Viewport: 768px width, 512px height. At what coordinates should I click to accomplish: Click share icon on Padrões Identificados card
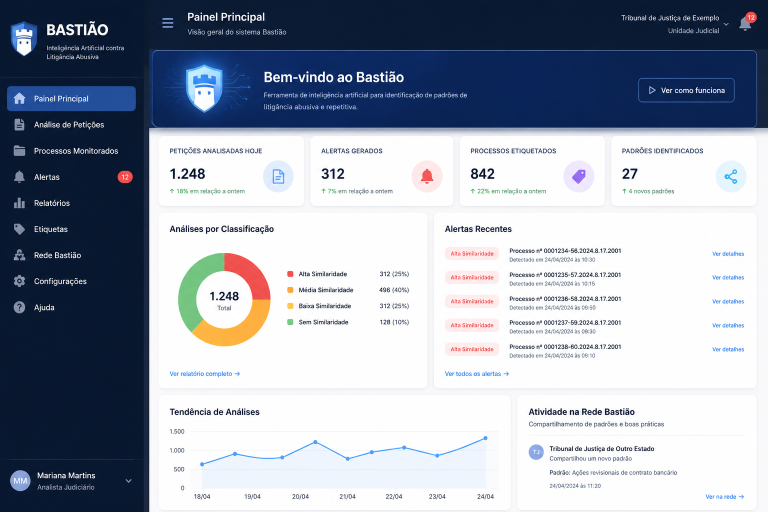pyautogui.click(x=731, y=176)
